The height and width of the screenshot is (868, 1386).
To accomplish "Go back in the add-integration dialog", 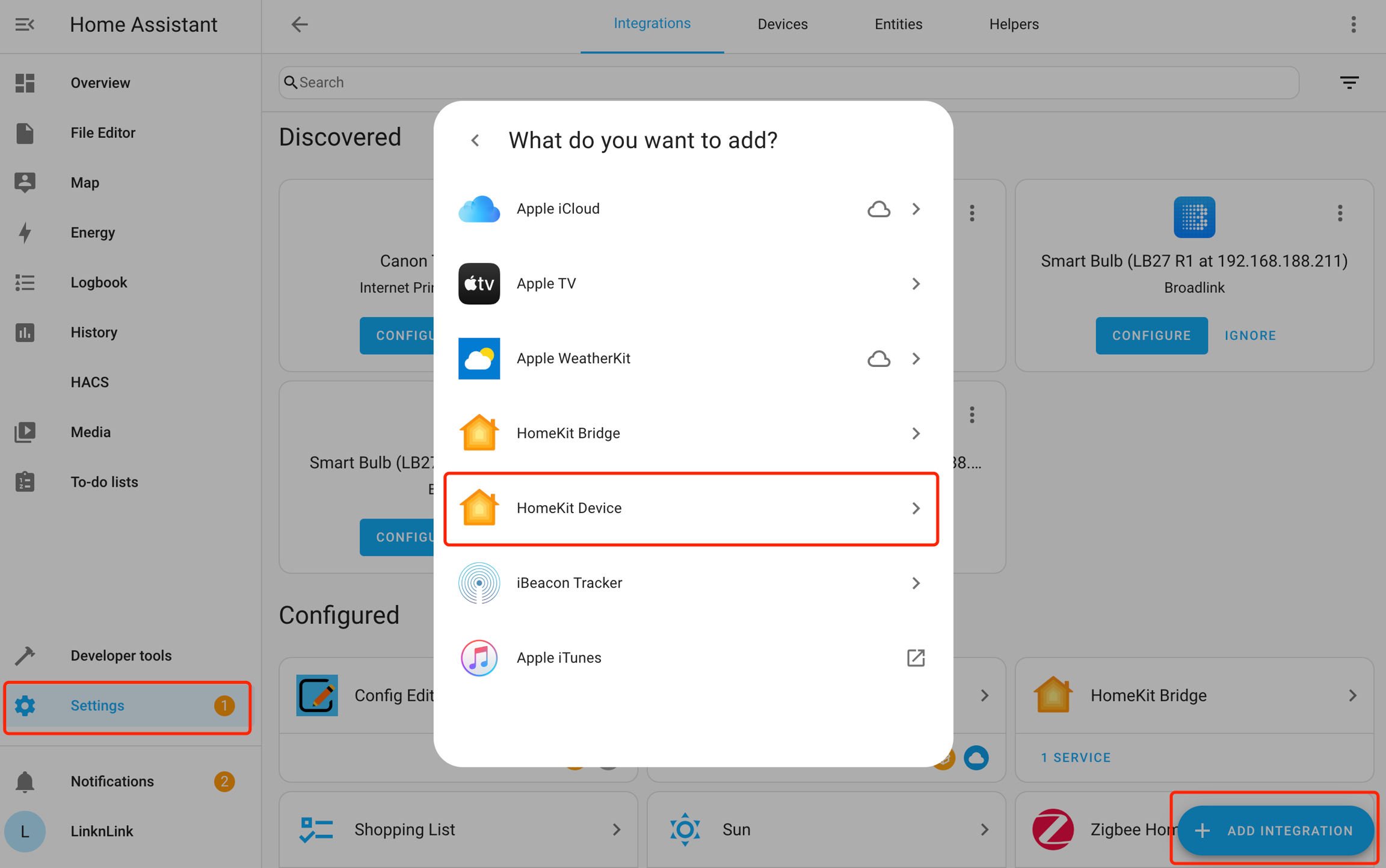I will 475,141.
